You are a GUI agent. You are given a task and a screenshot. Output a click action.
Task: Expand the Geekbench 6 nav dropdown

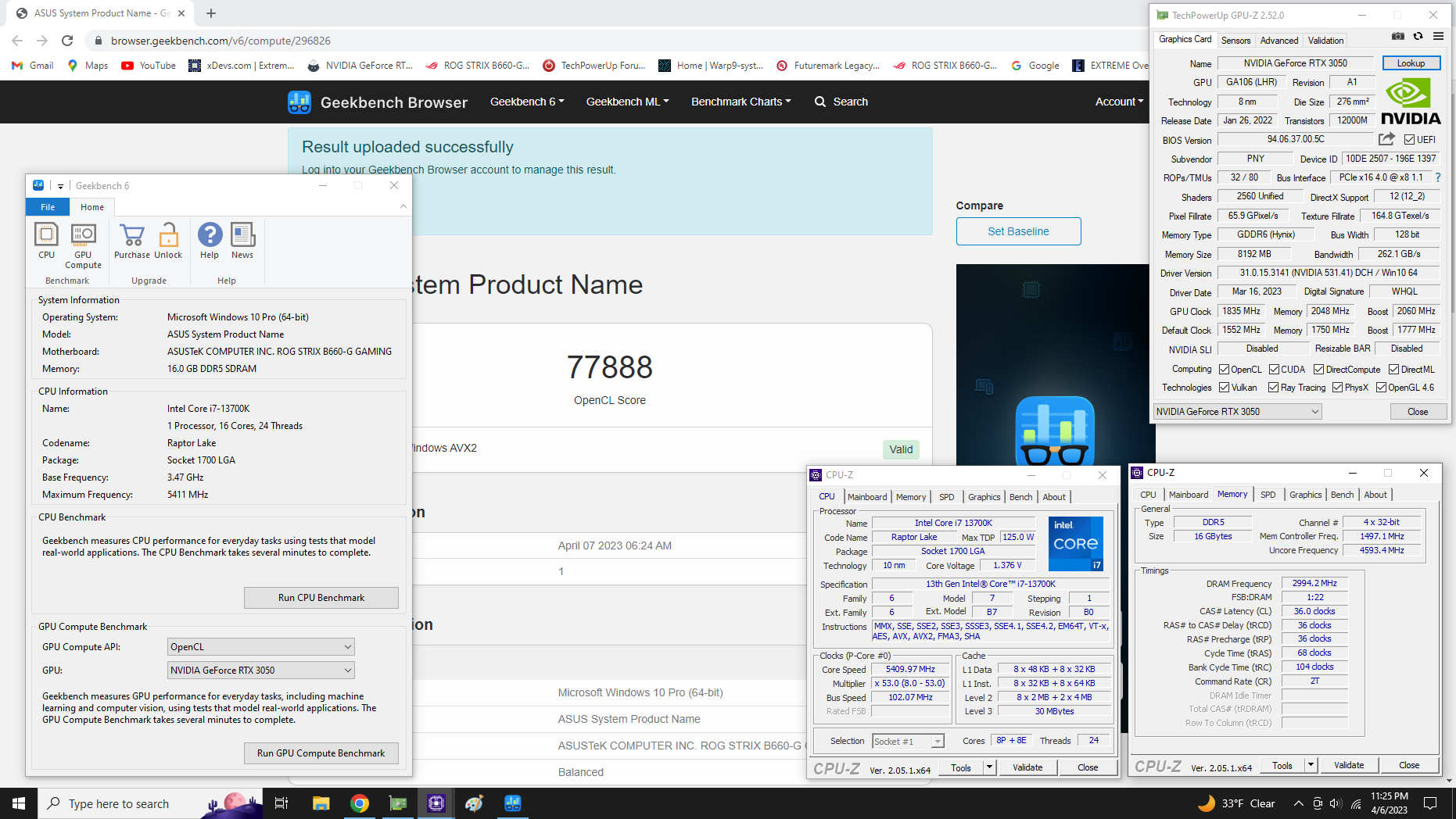pos(527,102)
